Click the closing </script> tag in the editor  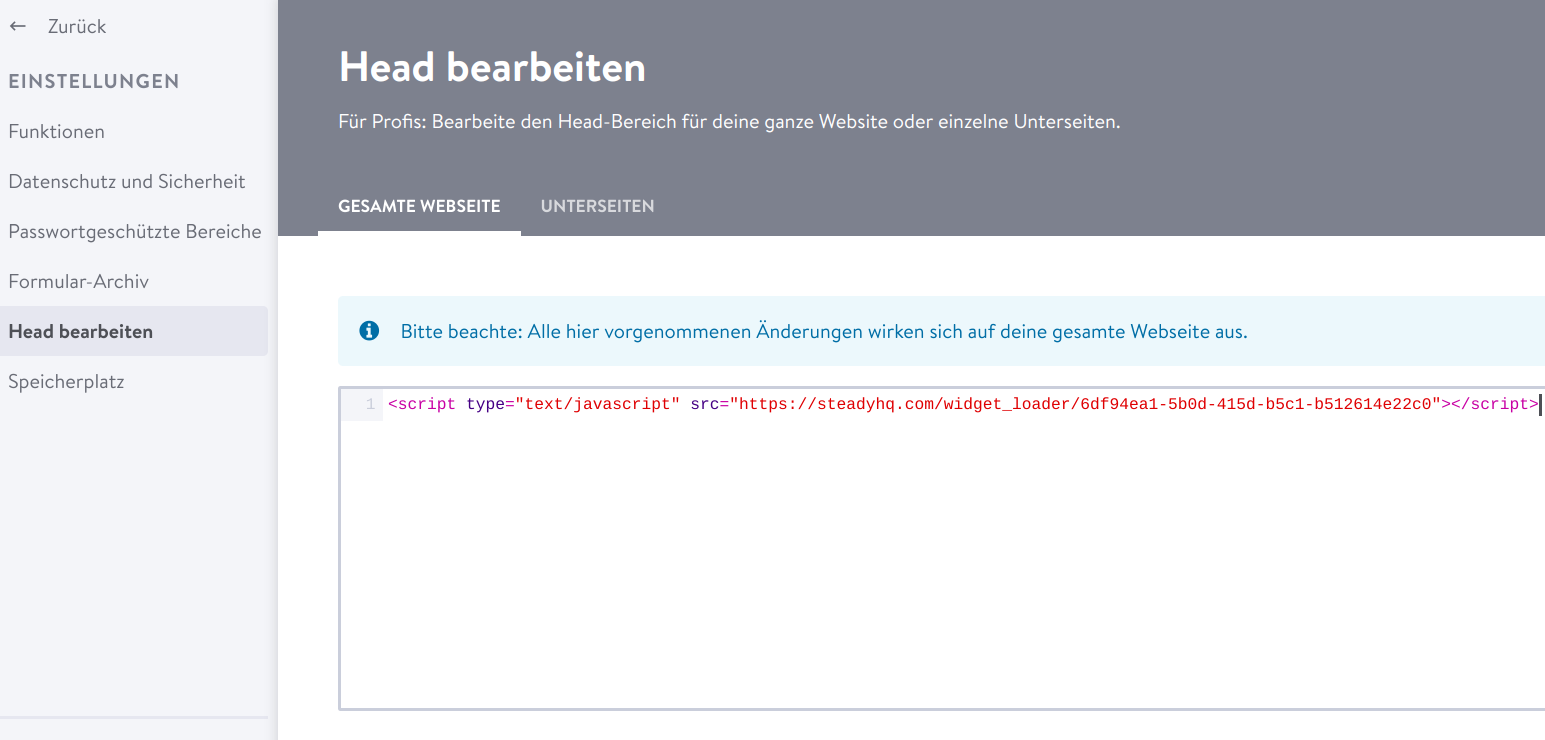coord(1495,404)
